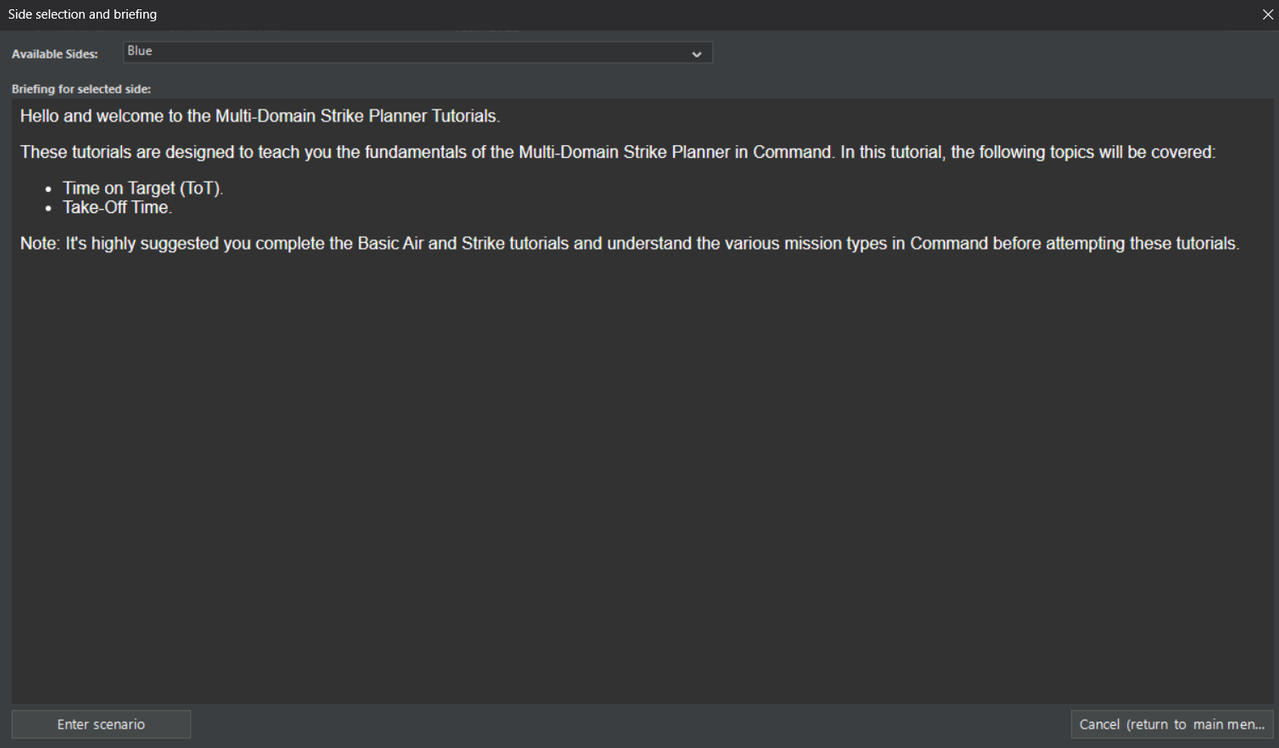Cancel and return to main menu
This screenshot has width=1279, height=748.
pyautogui.click(x=1172, y=724)
